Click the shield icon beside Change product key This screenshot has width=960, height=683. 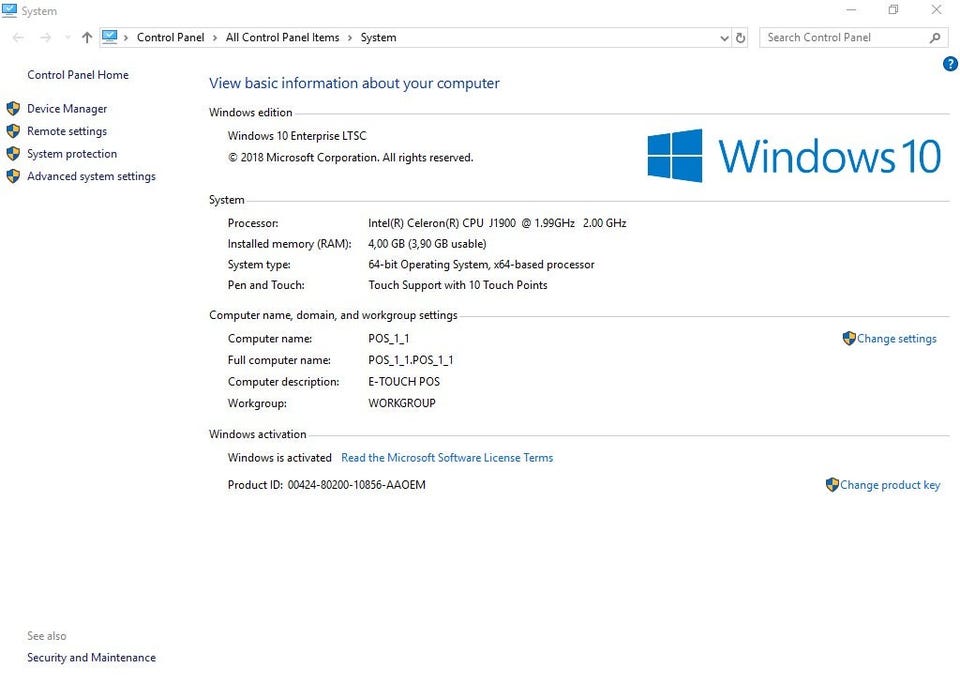click(x=831, y=485)
